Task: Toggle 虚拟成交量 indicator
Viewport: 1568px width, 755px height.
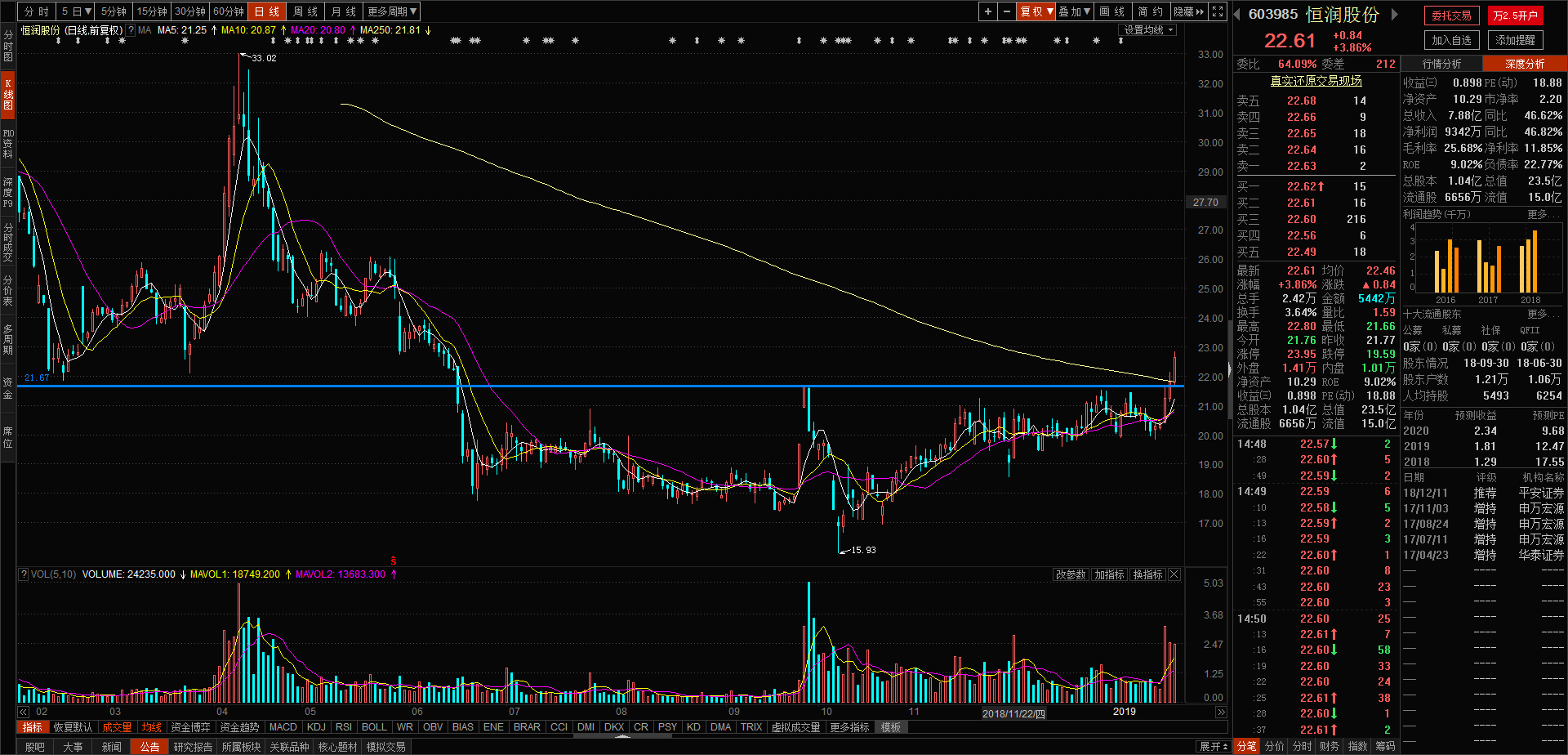Action: (796, 727)
